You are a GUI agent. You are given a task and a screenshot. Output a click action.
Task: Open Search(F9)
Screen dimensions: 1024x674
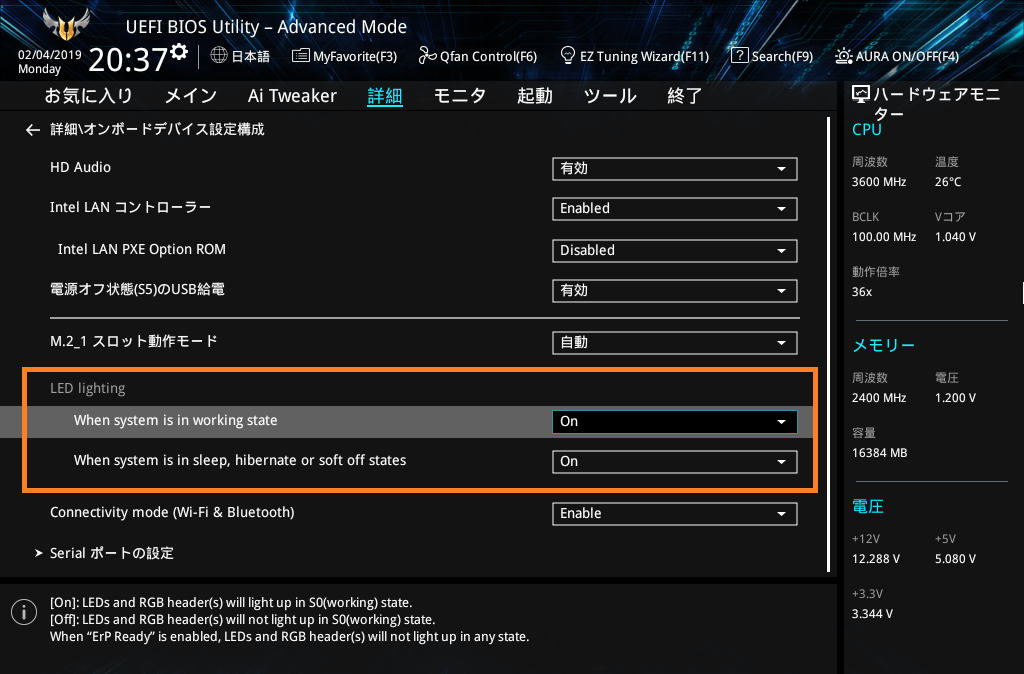click(771, 56)
